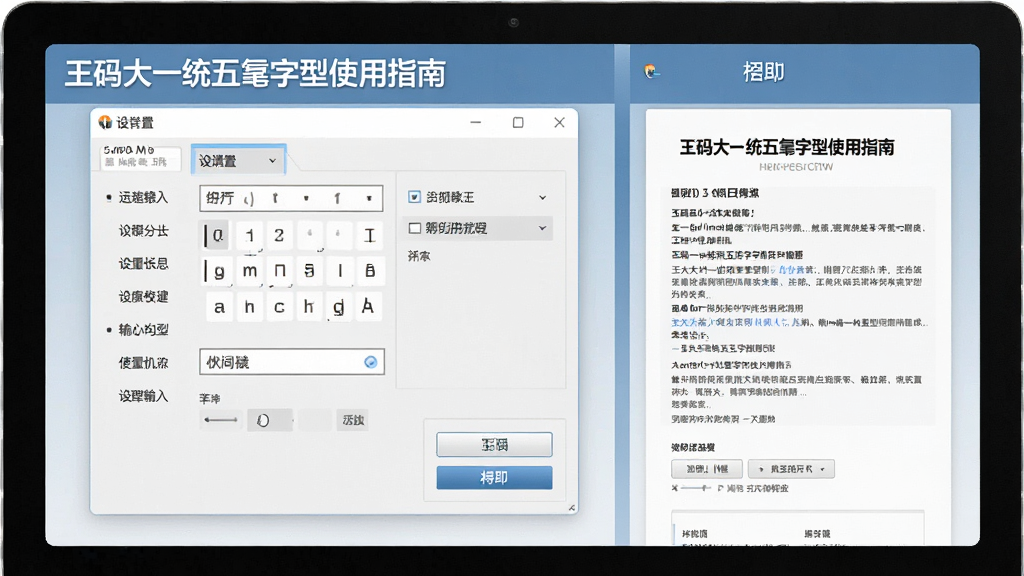Tick the empty checkbox in the settings dialog
The height and width of the screenshot is (576, 1024).
point(415,228)
